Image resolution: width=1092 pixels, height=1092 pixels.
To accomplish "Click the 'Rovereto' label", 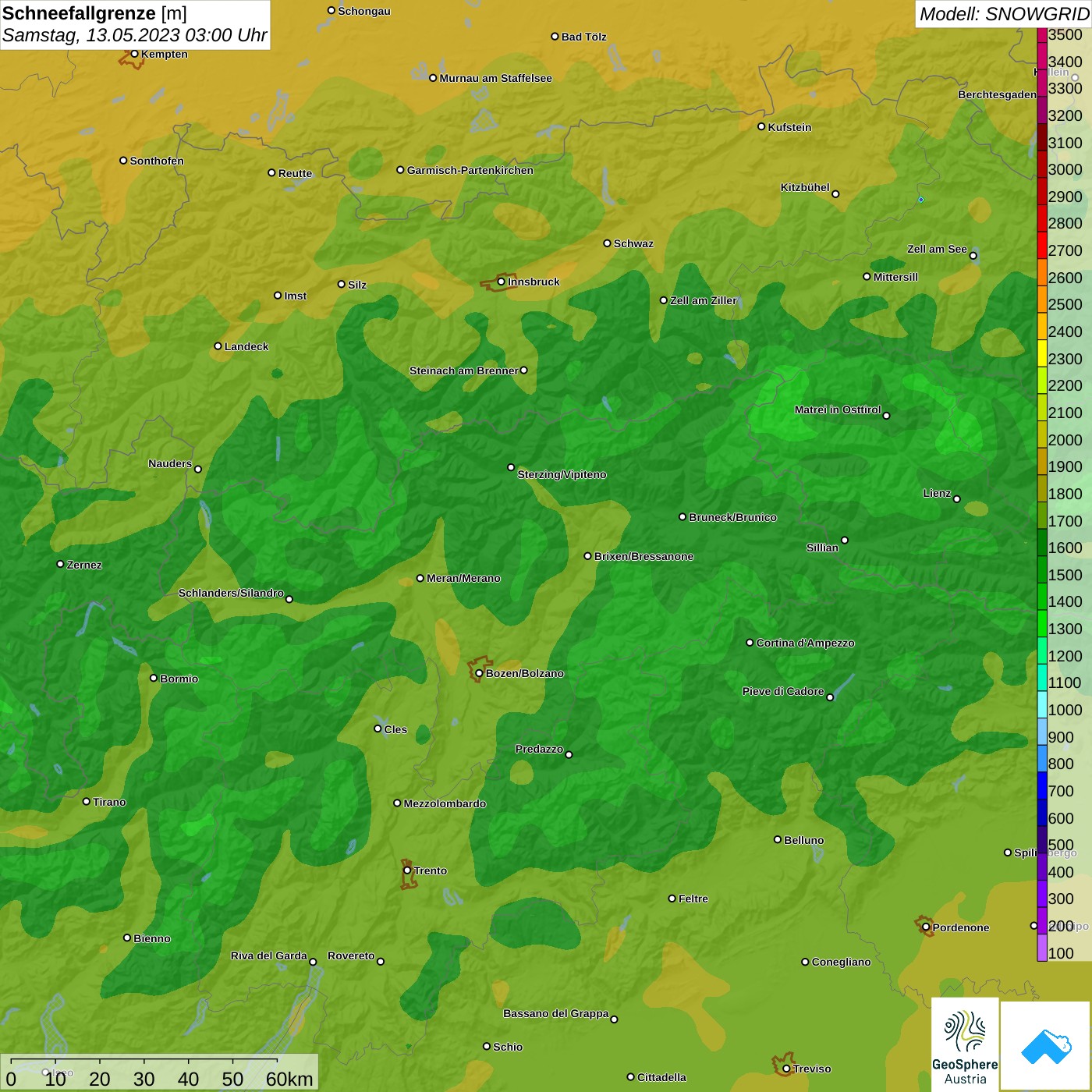I will (x=351, y=955).
